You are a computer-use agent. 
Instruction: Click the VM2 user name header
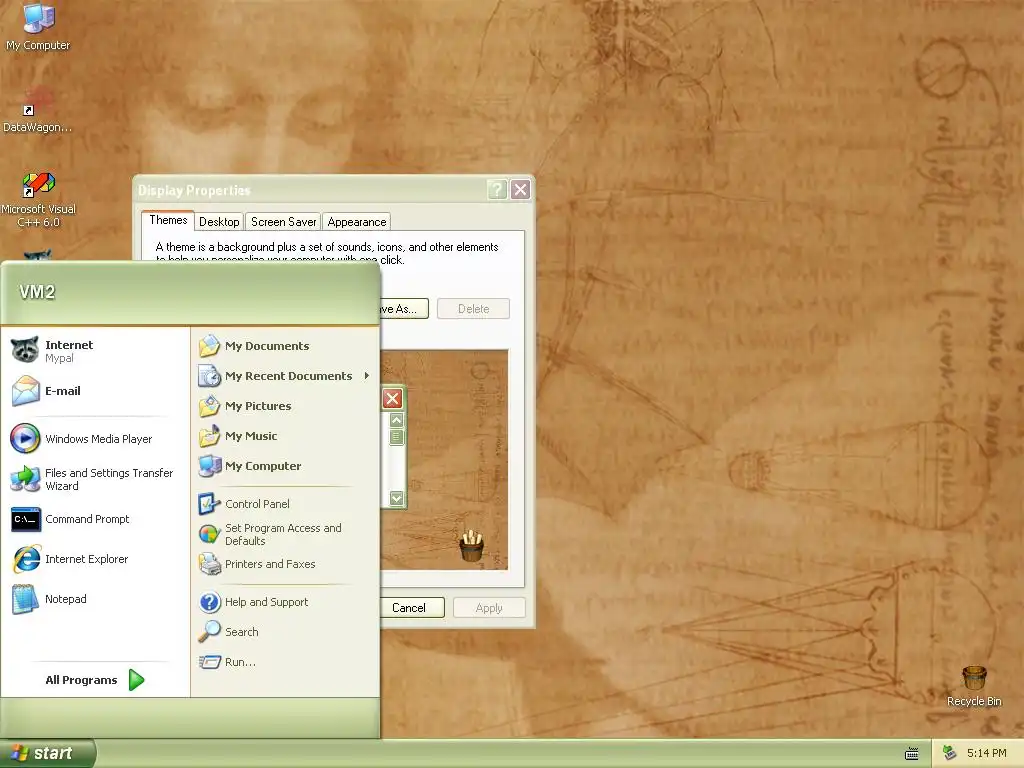coord(37,292)
